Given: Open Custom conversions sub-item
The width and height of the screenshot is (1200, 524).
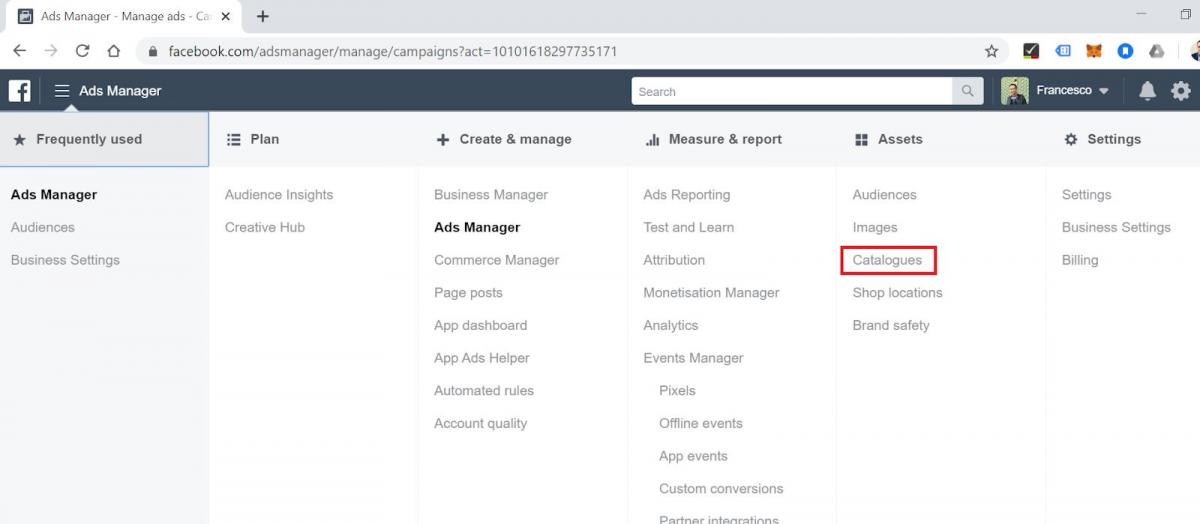Looking at the screenshot, I should pos(721,489).
